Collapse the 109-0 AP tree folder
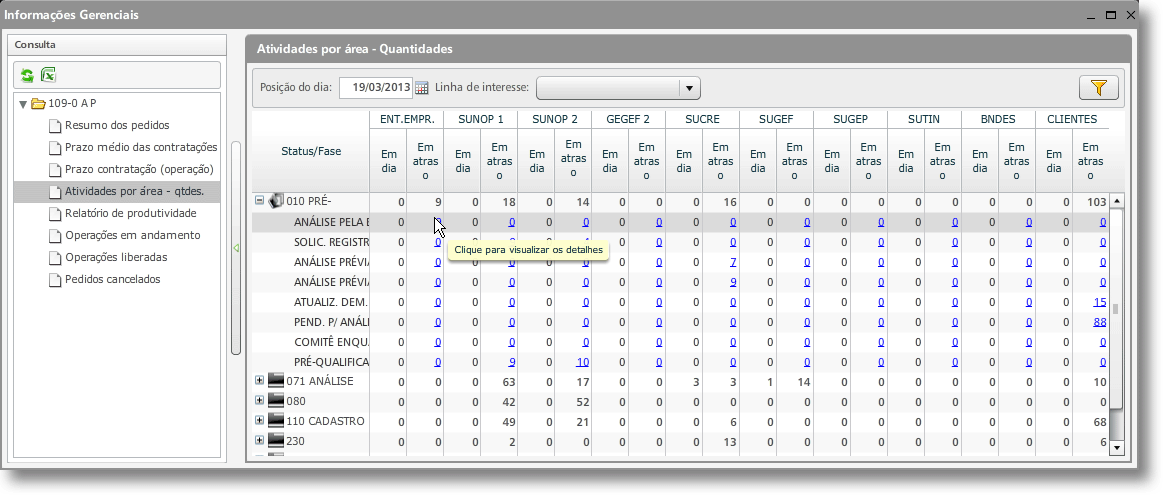The width and height of the screenshot is (1163, 495). pyautogui.click(x=23, y=104)
